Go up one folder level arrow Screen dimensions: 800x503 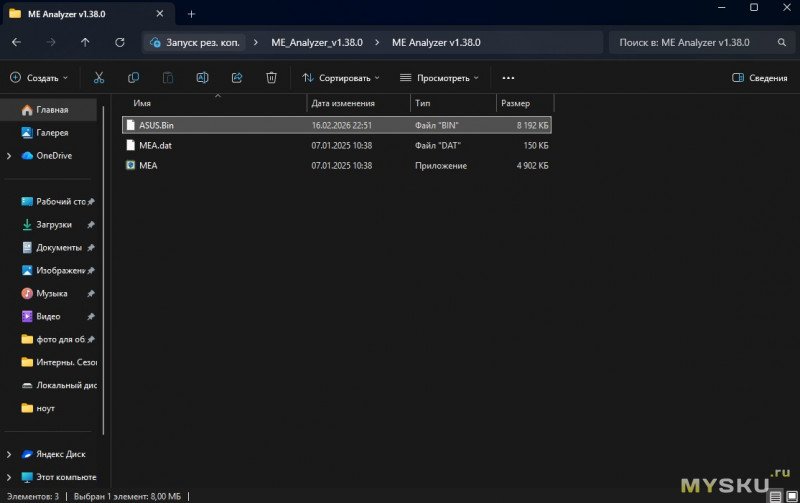click(x=85, y=43)
